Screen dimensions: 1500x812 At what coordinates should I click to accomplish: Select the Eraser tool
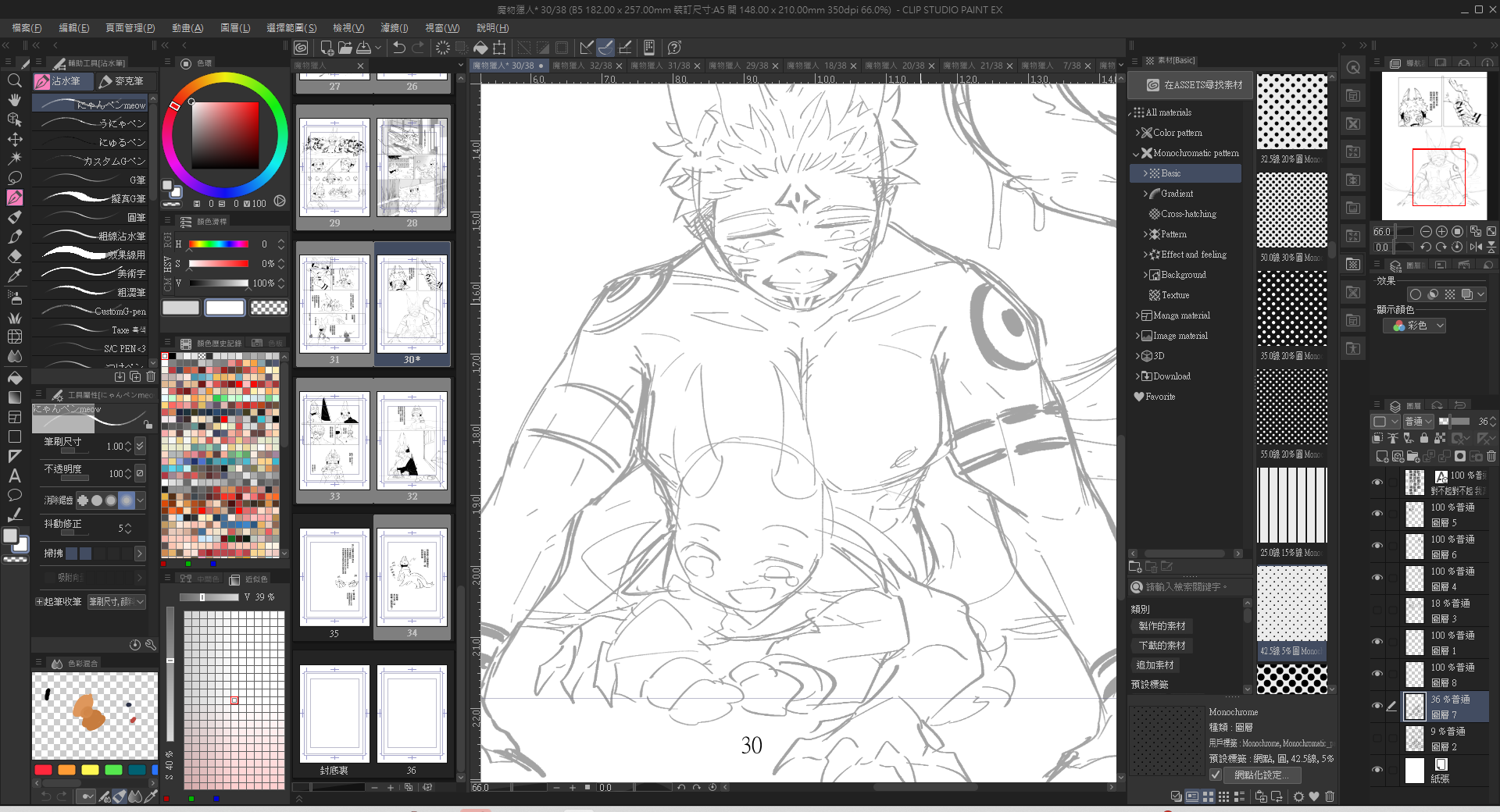[14, 256]
